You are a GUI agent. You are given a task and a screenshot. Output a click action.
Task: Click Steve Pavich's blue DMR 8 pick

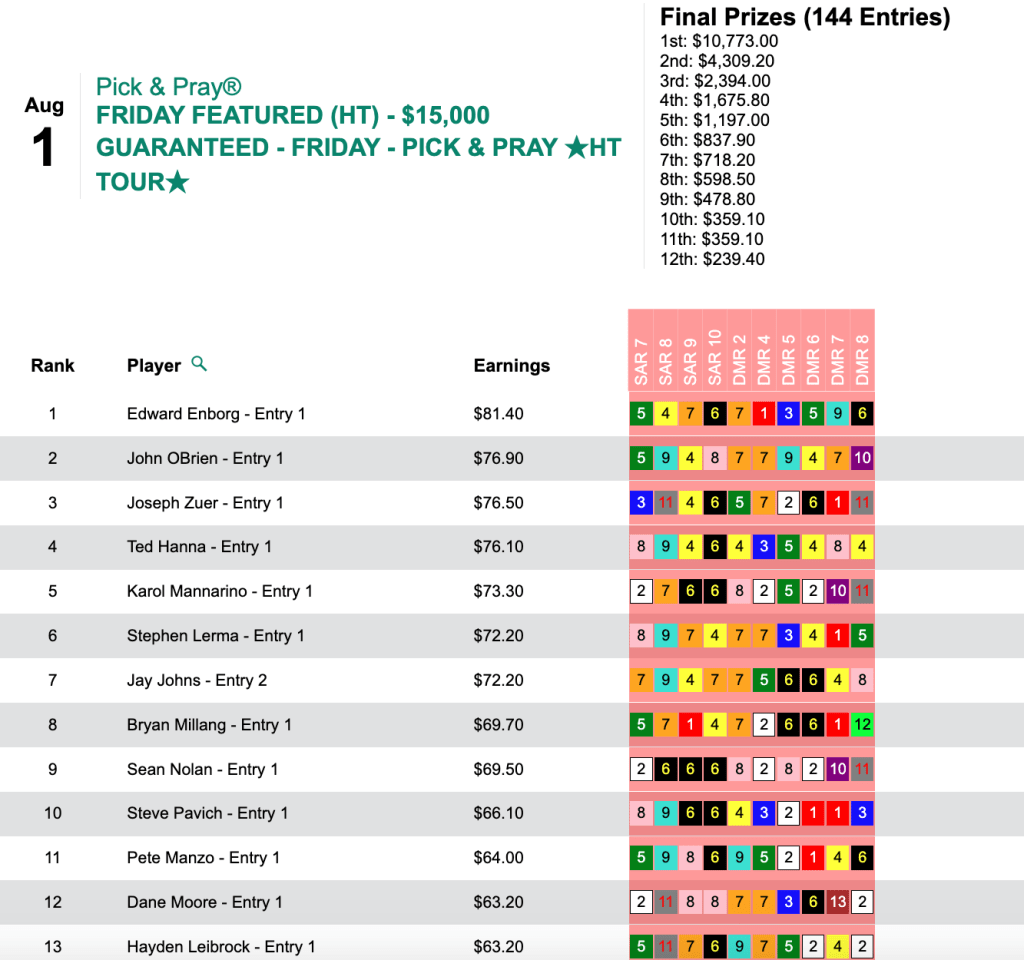(862, 813)
